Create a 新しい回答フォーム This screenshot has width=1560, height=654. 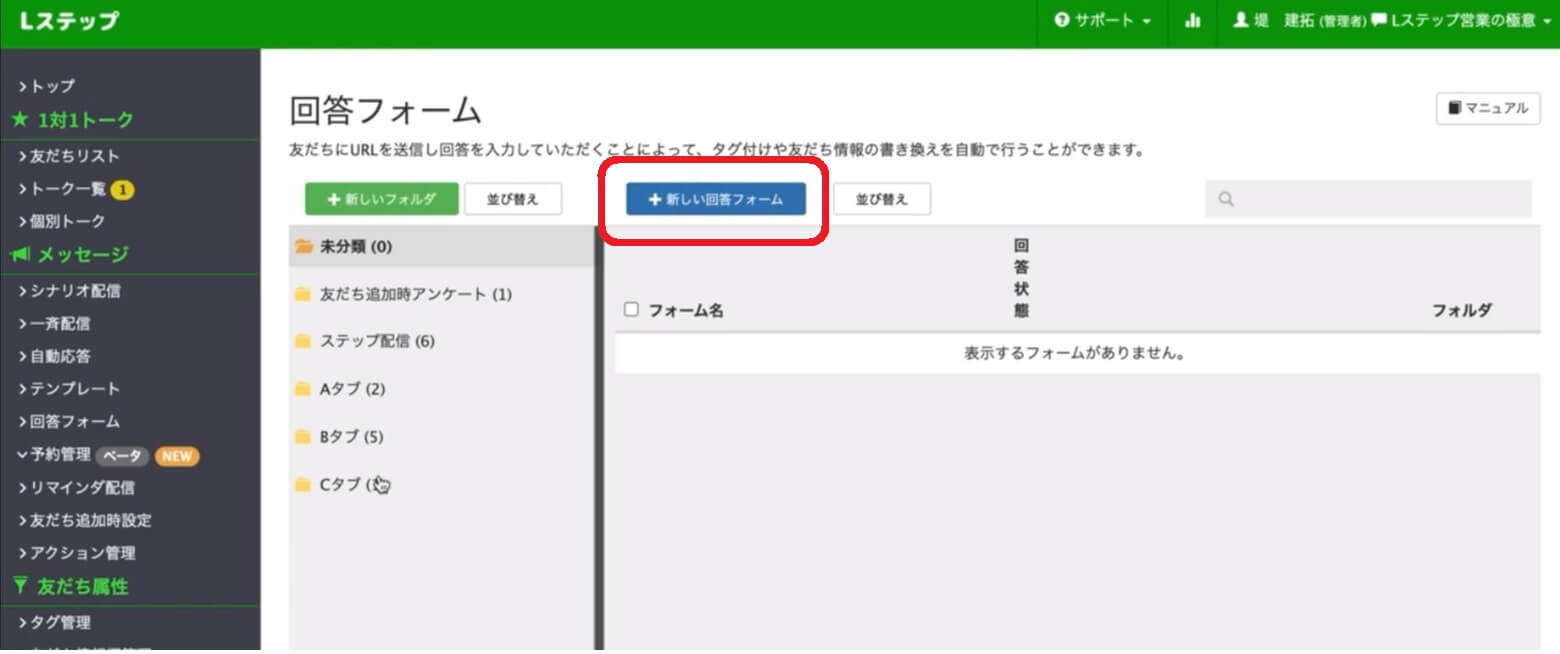[716, 199]
